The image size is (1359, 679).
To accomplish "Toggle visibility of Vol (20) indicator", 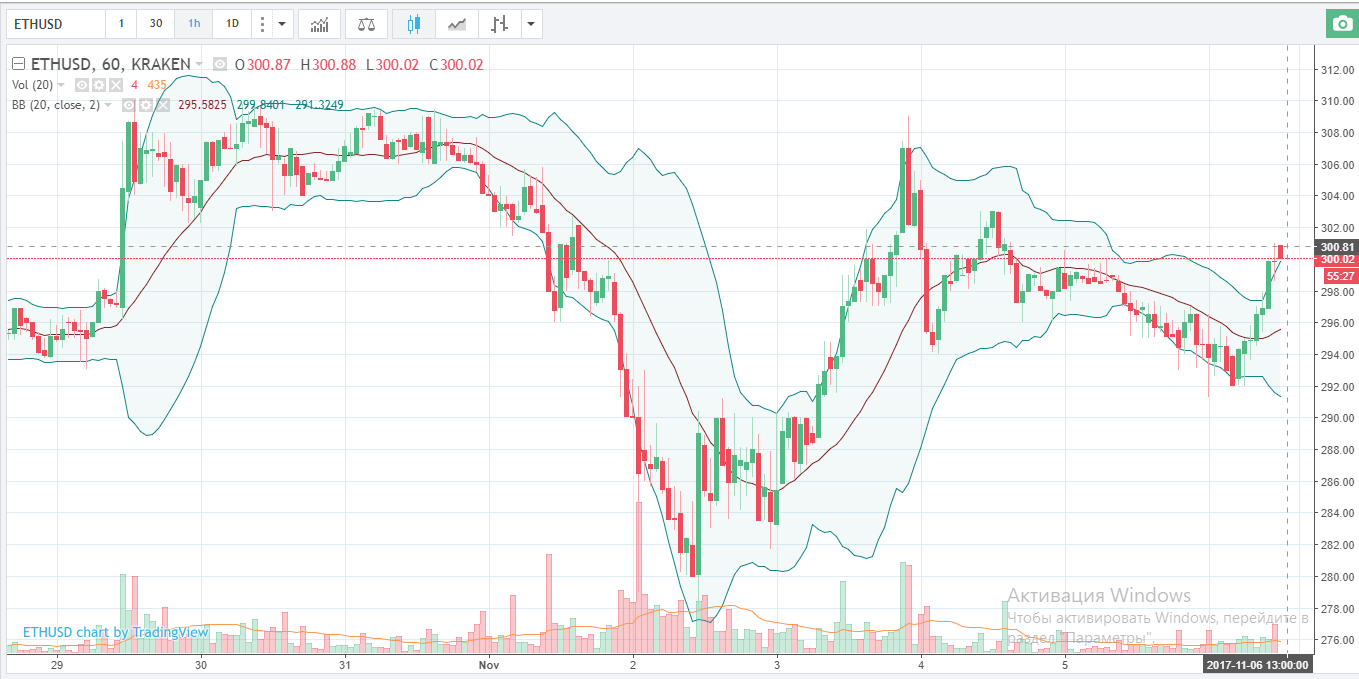I will point(82,85).
